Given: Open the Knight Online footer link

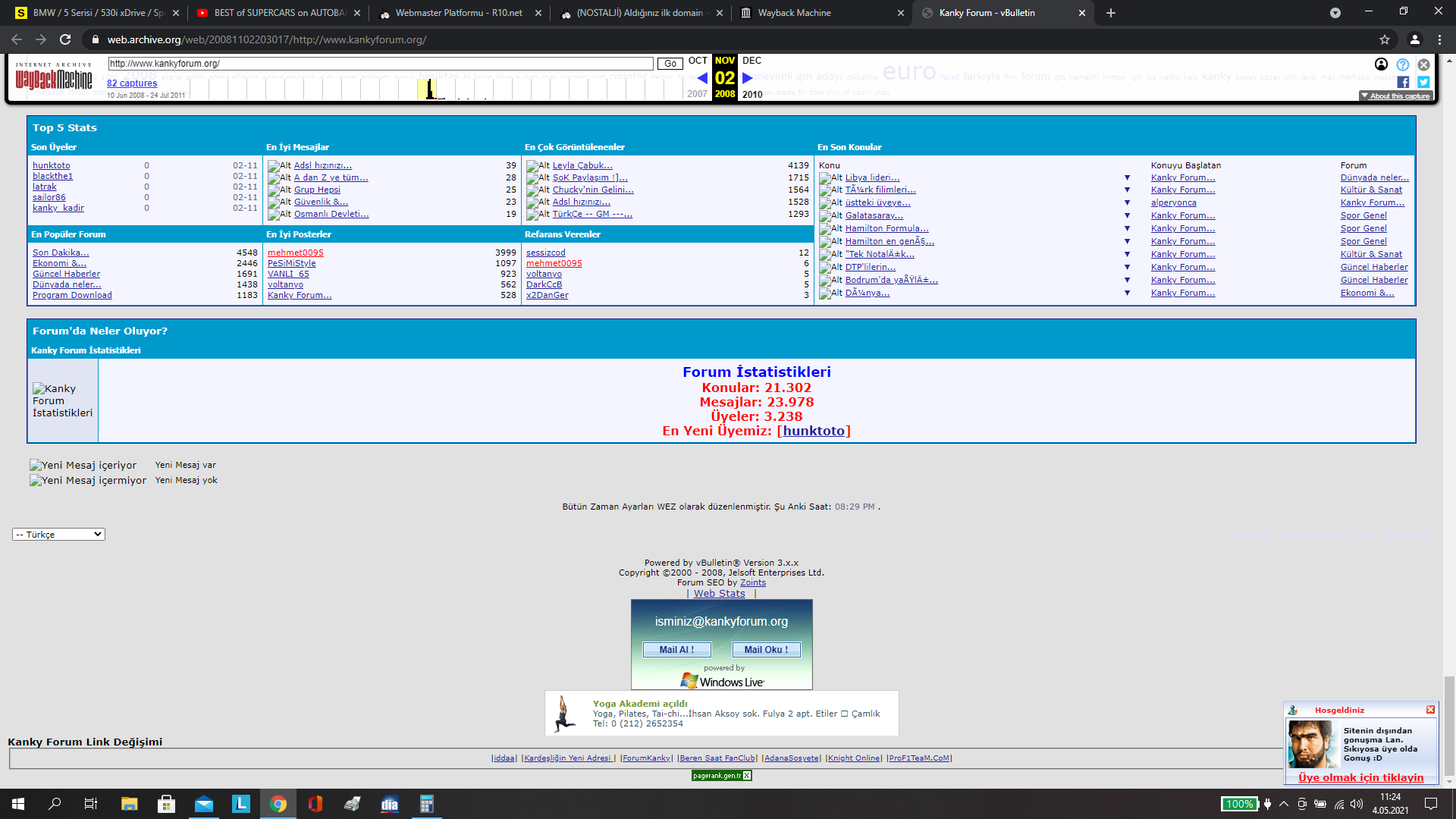Looking at the screenshot, I should click(x=854, y=758).
